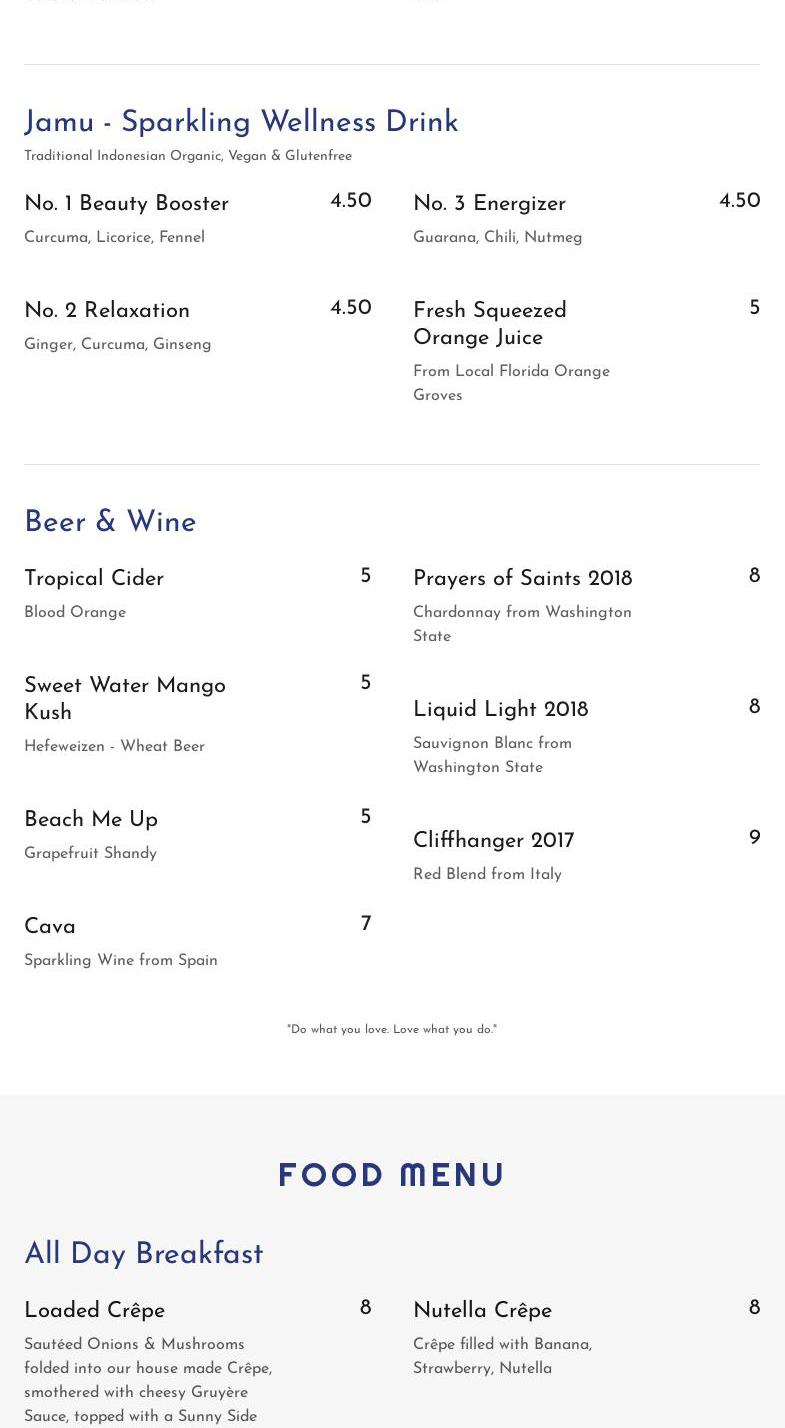Image resolution: width=785 pixels, height=1428 pixels.
Task: Click Liquid Light 2018 wine title
Action: pos(500,710)
